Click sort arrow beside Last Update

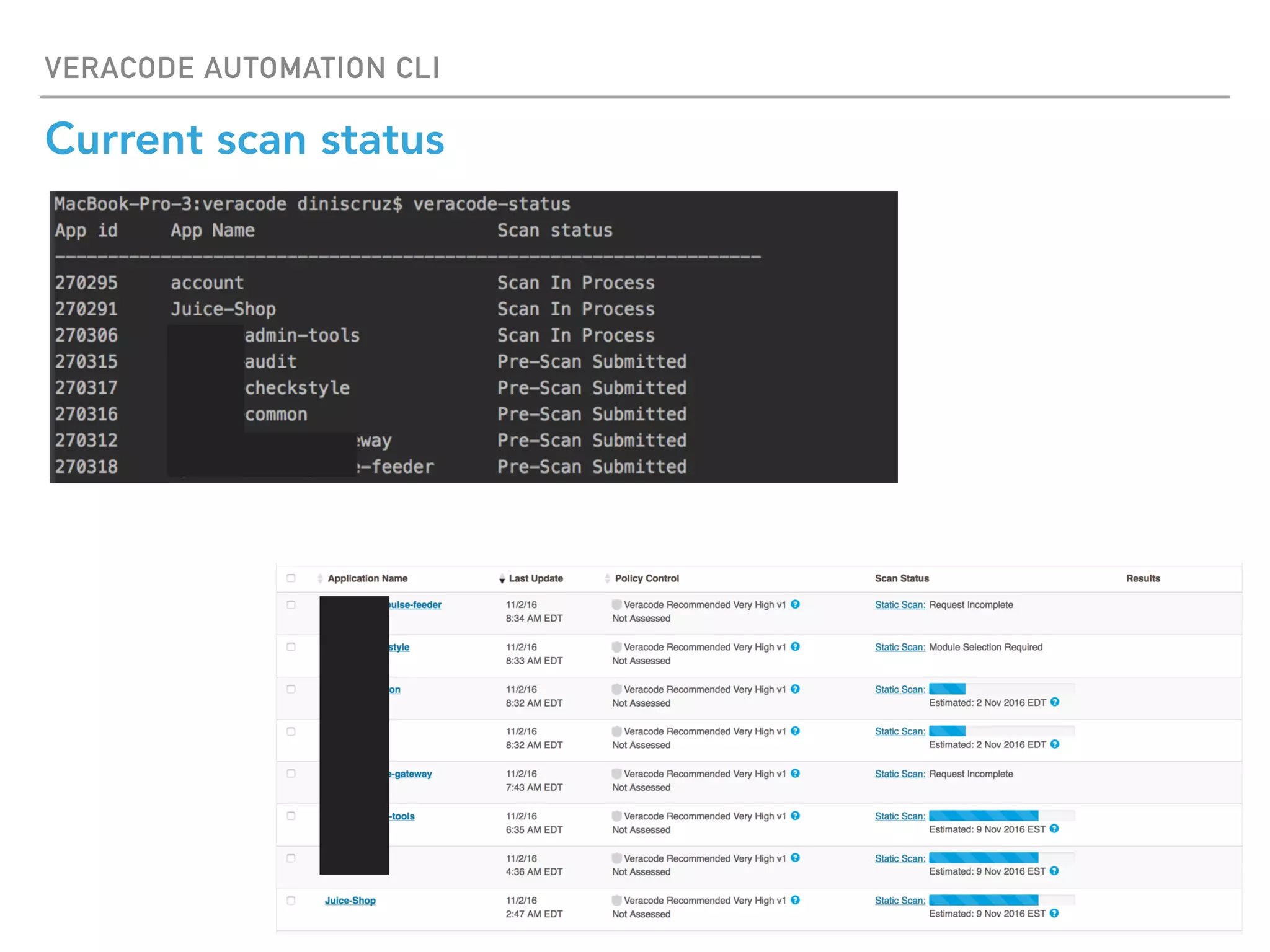(x=502, y=580)
